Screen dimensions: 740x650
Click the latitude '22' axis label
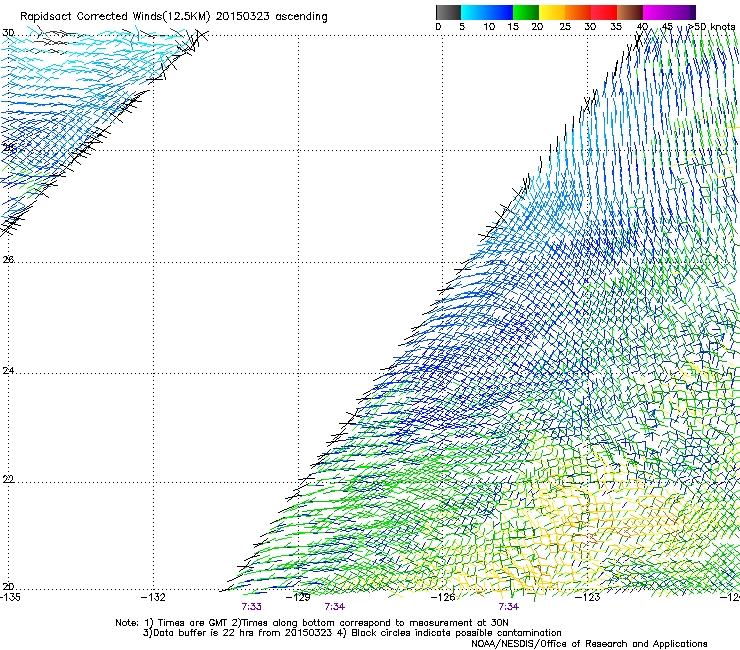(8, 479)
